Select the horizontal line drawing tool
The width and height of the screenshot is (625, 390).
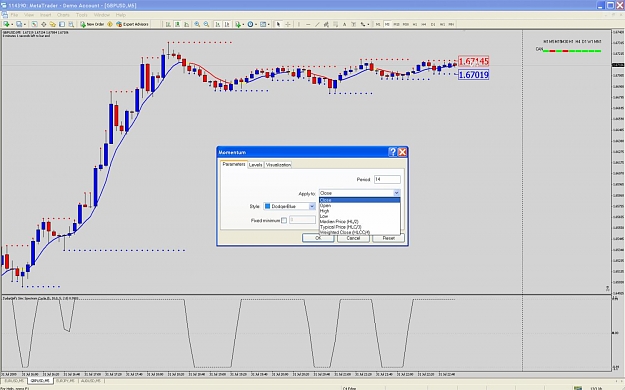(x=308, y=24)
